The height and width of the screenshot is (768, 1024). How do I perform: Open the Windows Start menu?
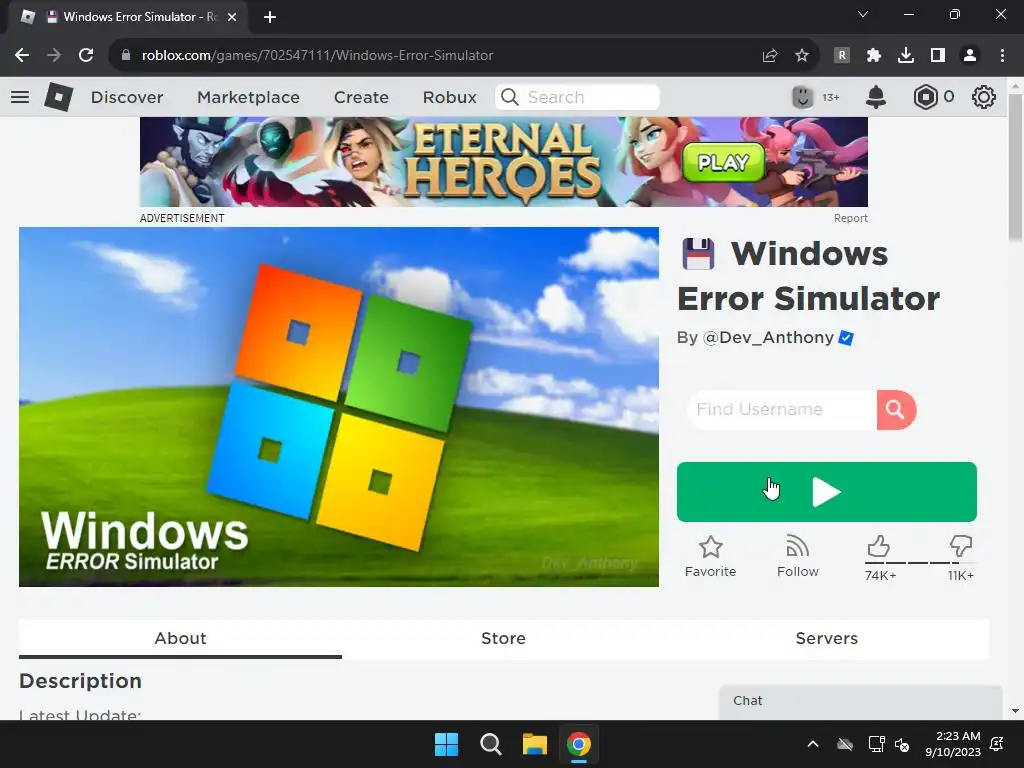447,744
